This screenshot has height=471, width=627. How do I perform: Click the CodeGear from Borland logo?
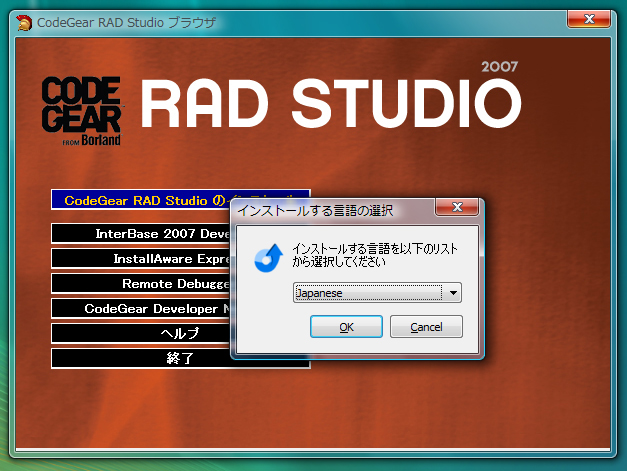(x=82, y=111)
